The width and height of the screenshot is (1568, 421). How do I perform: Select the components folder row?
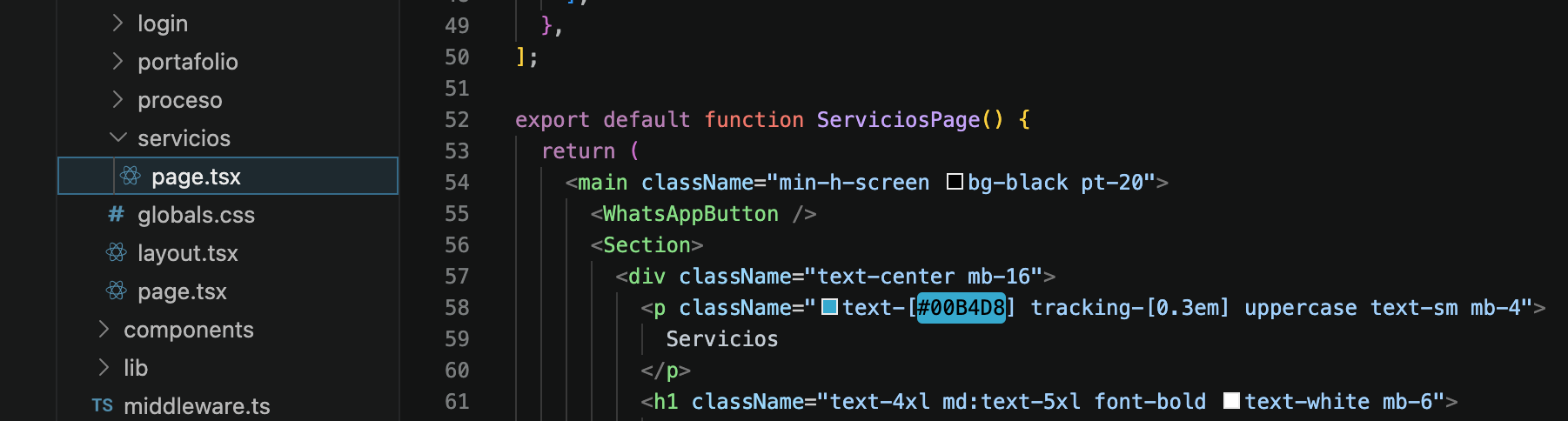pyautogui.click(x=228, y=330)
